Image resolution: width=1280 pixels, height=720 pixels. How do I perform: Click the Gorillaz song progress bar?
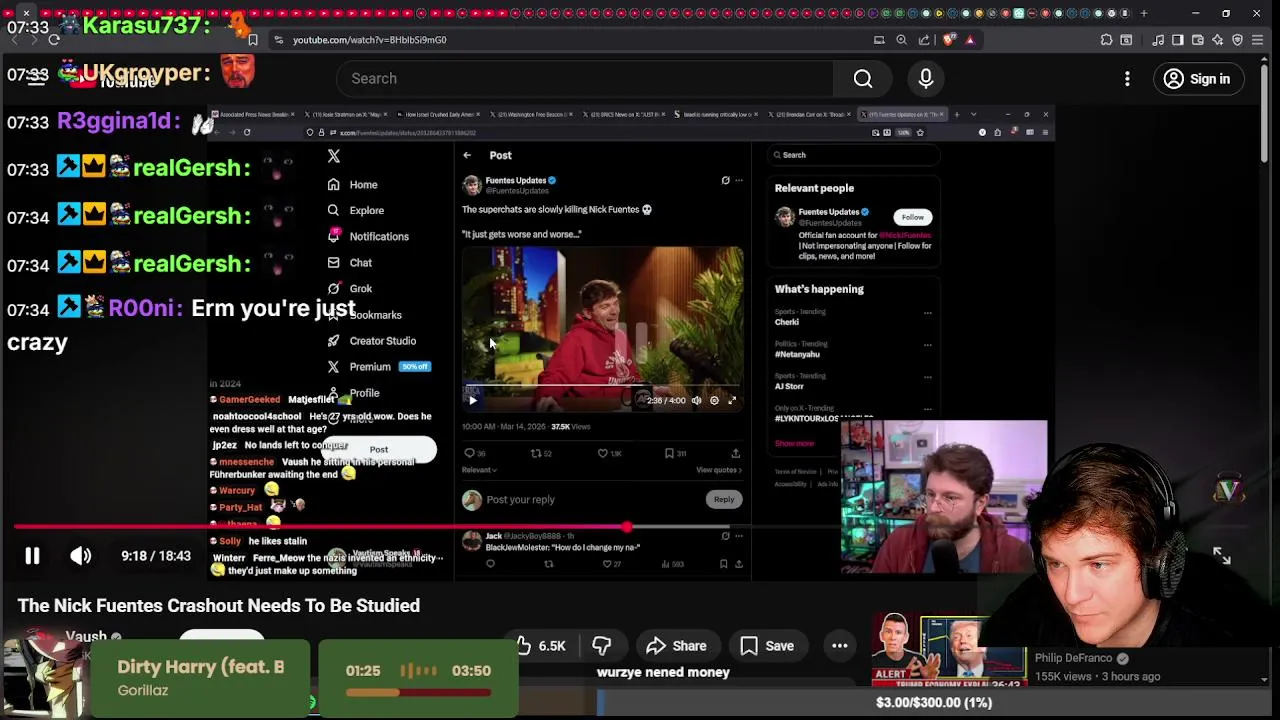[x=418, y=692]
